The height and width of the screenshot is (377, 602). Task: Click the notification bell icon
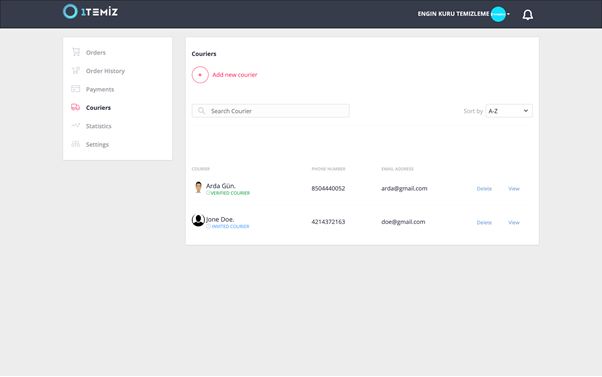(x=528, y=15)
